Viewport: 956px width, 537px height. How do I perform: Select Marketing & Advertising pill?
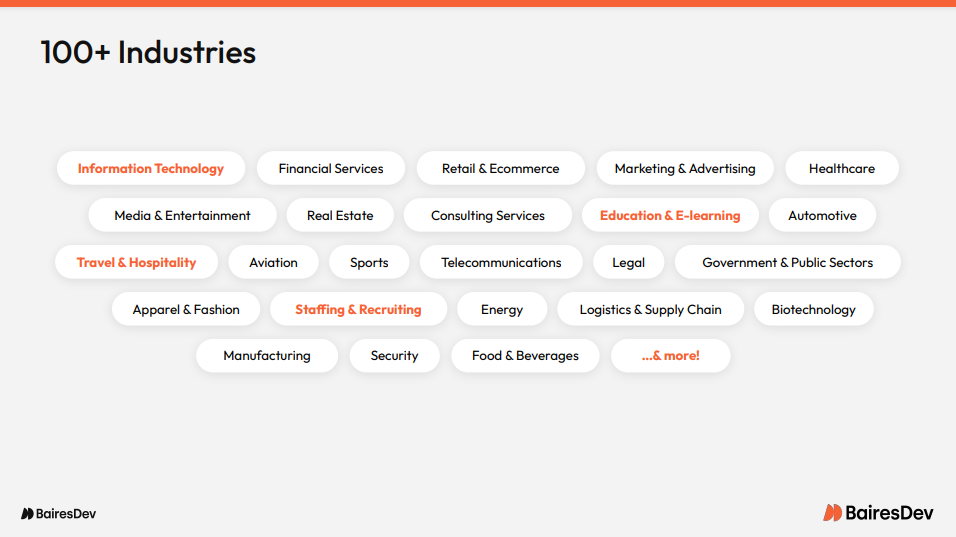[685, 168]
